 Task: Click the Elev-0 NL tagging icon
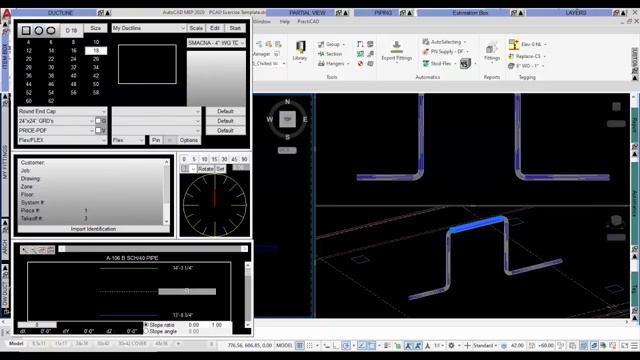point(513,44)
